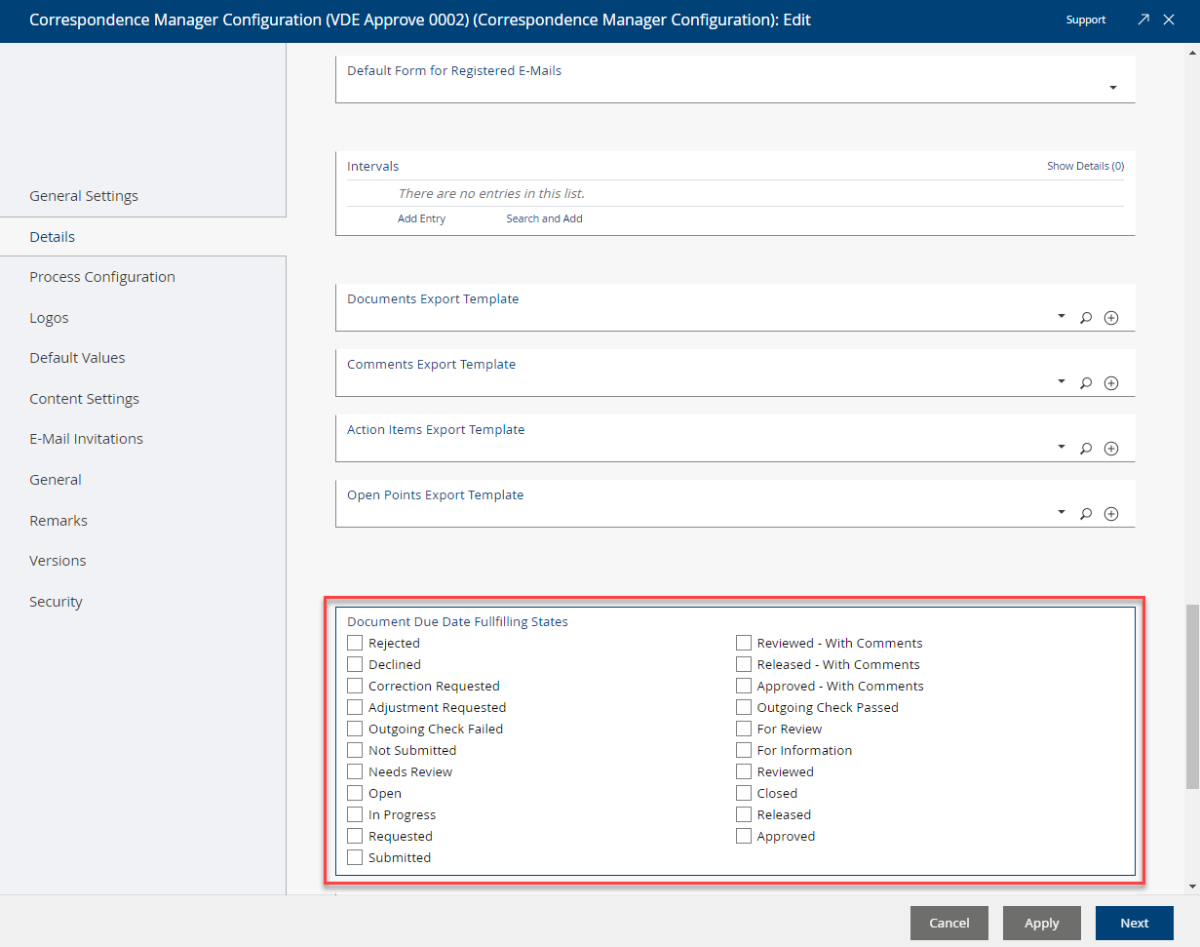
Task: Click add icon for Comments Export Template
Action: (1111, 383)
